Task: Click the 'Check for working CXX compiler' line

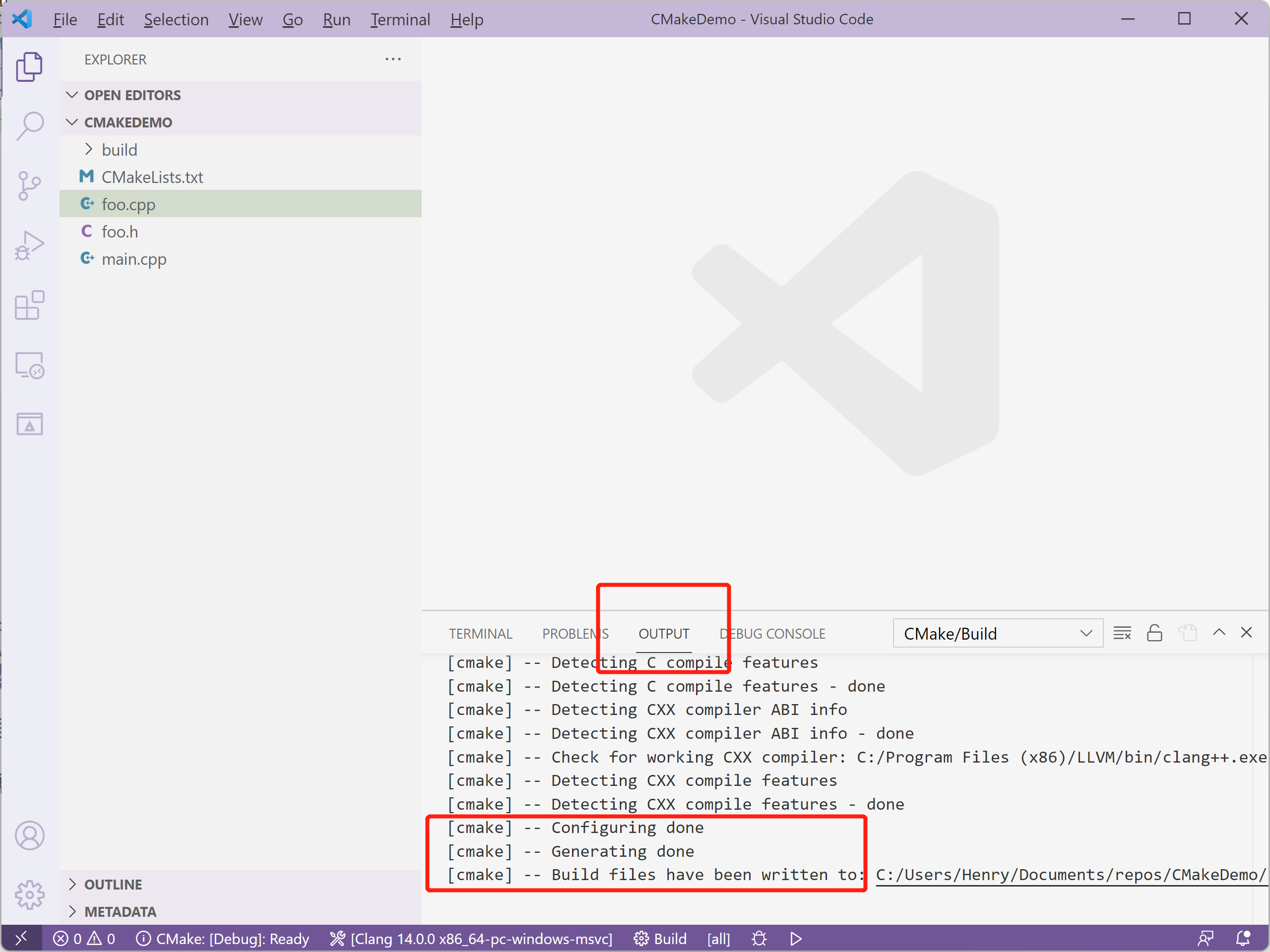Action: tap(857, 757)
